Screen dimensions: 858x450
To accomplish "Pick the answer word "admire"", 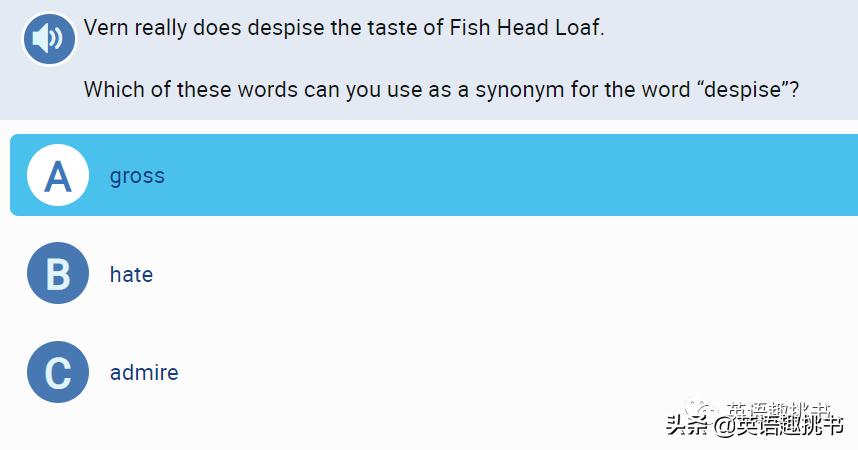I will [144, 372].
